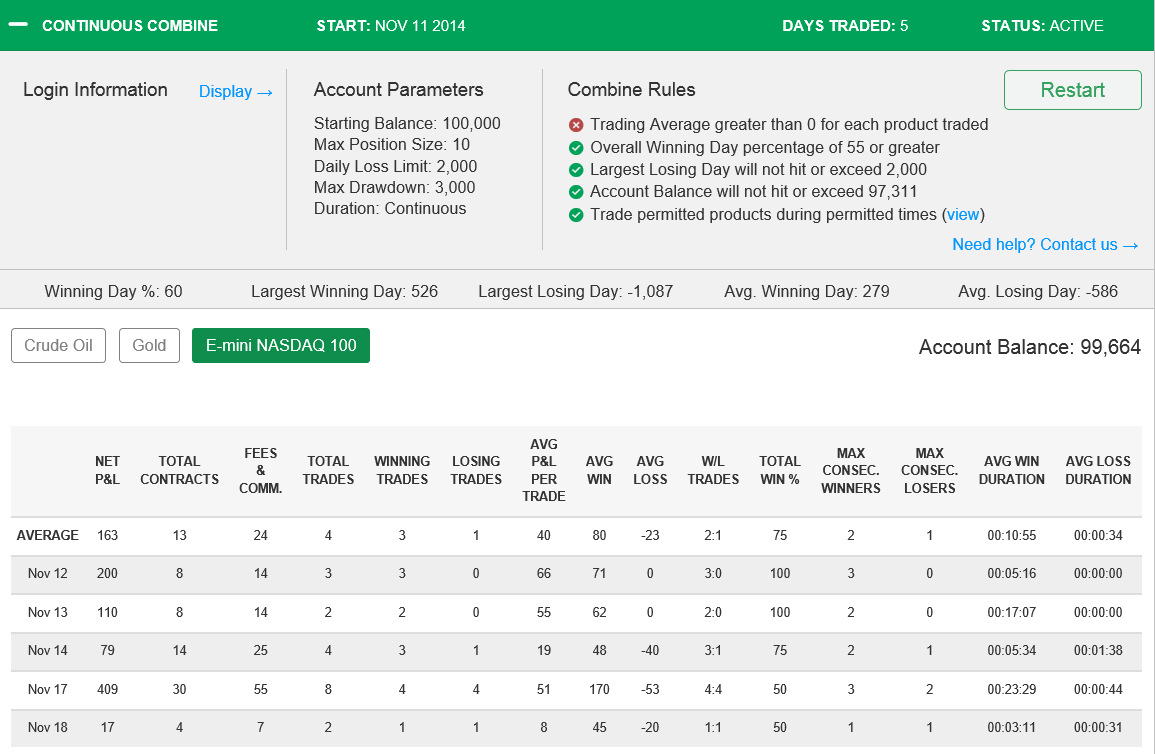Click the Nov 17 W/L trades value 4:4

tap(713, 690)
